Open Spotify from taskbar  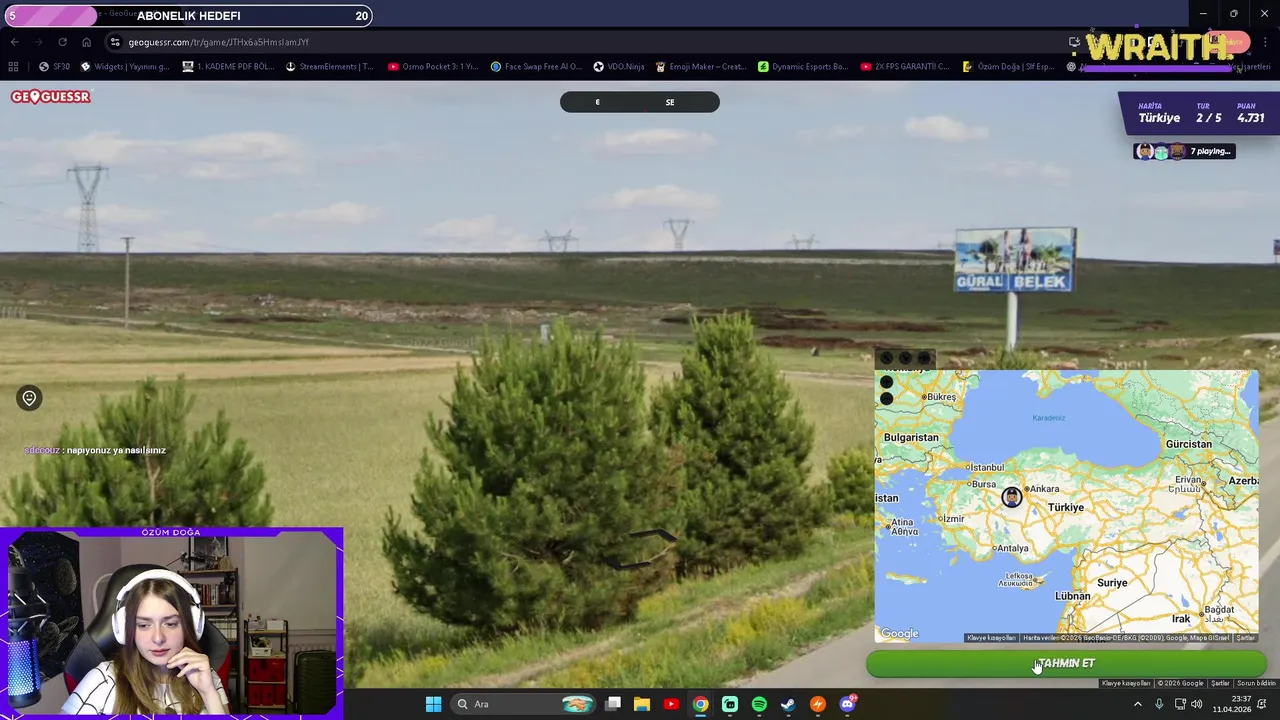pos(759,704)
